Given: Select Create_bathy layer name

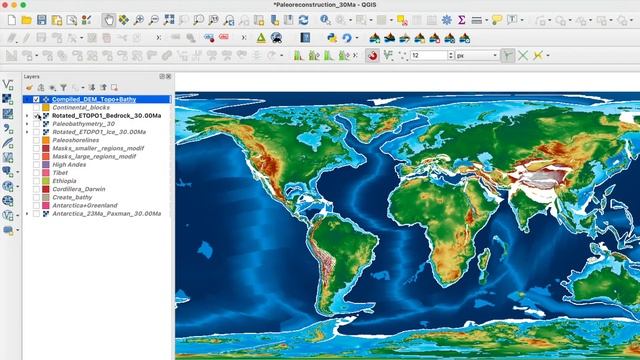Looking at the screenshot, I should pyautogui.click(x=72, y=197).
